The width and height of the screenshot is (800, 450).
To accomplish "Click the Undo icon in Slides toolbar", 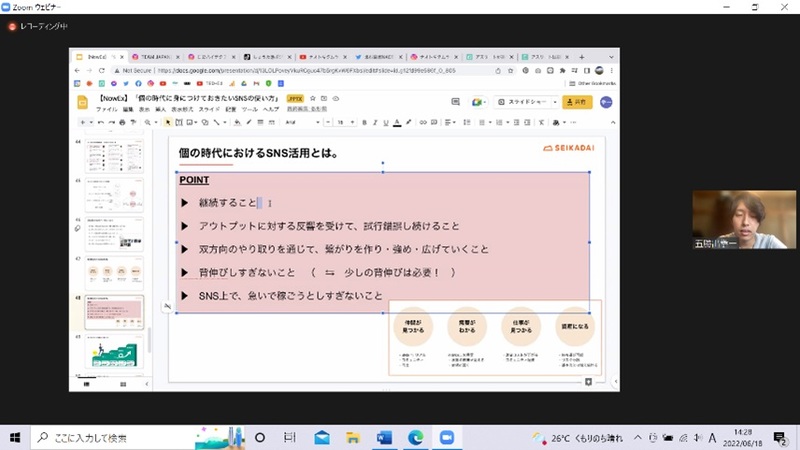I will [101, 122].
